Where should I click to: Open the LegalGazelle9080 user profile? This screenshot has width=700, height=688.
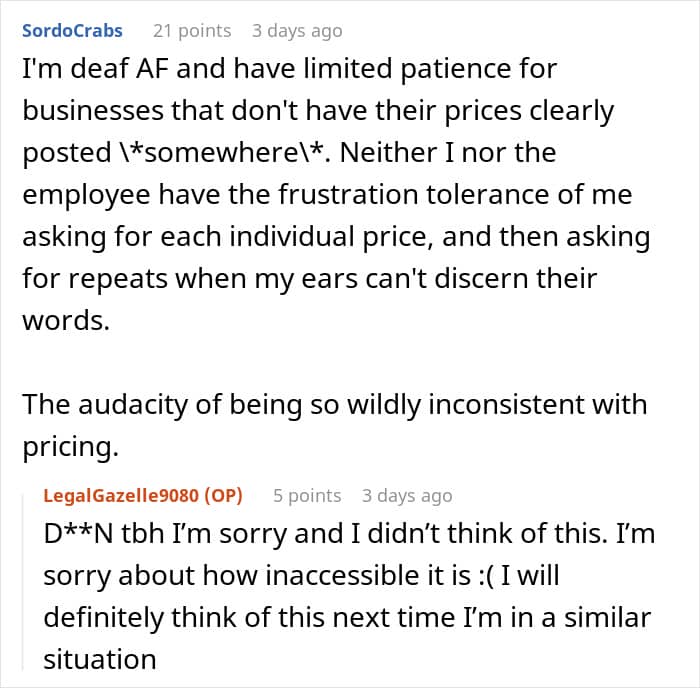coord(121,496)
